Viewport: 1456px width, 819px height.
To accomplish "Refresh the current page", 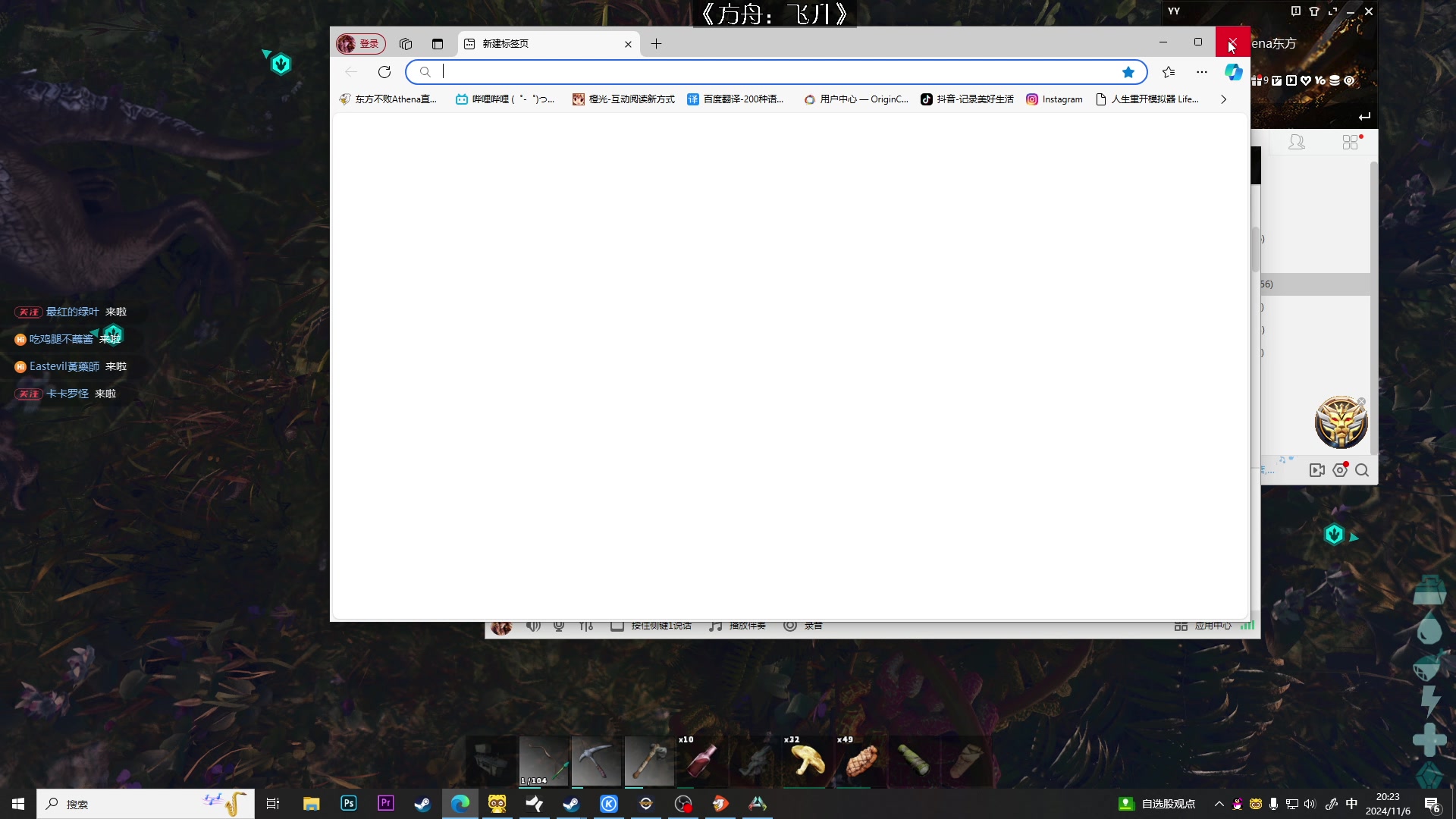I will 384,72.
